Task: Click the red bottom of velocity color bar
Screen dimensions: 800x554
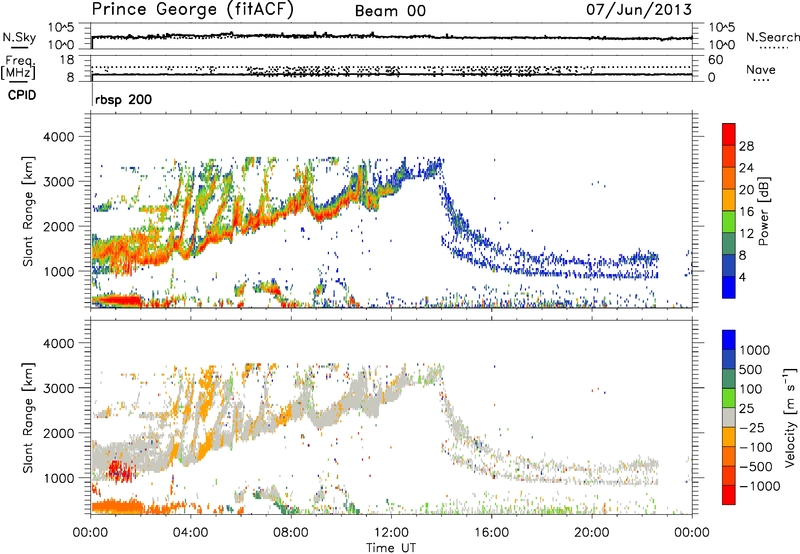Action: (x=729, y=495)
